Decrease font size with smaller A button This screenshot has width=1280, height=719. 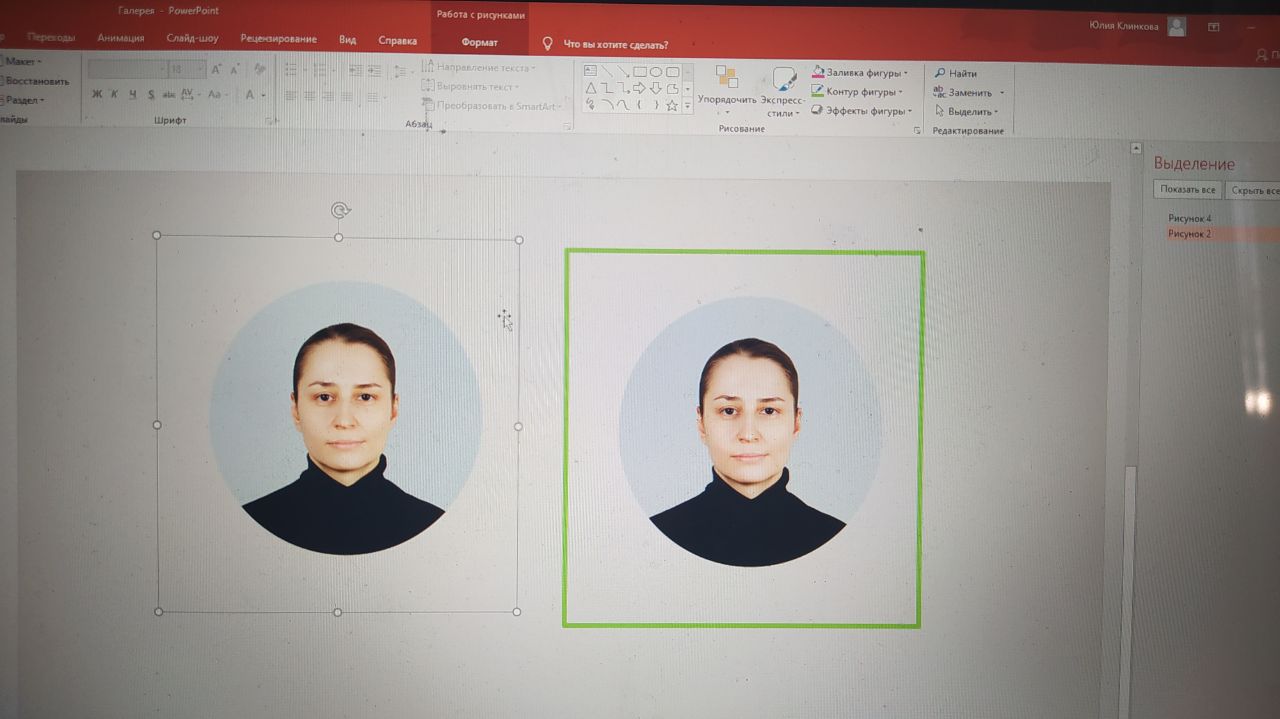tap(235, 70)
